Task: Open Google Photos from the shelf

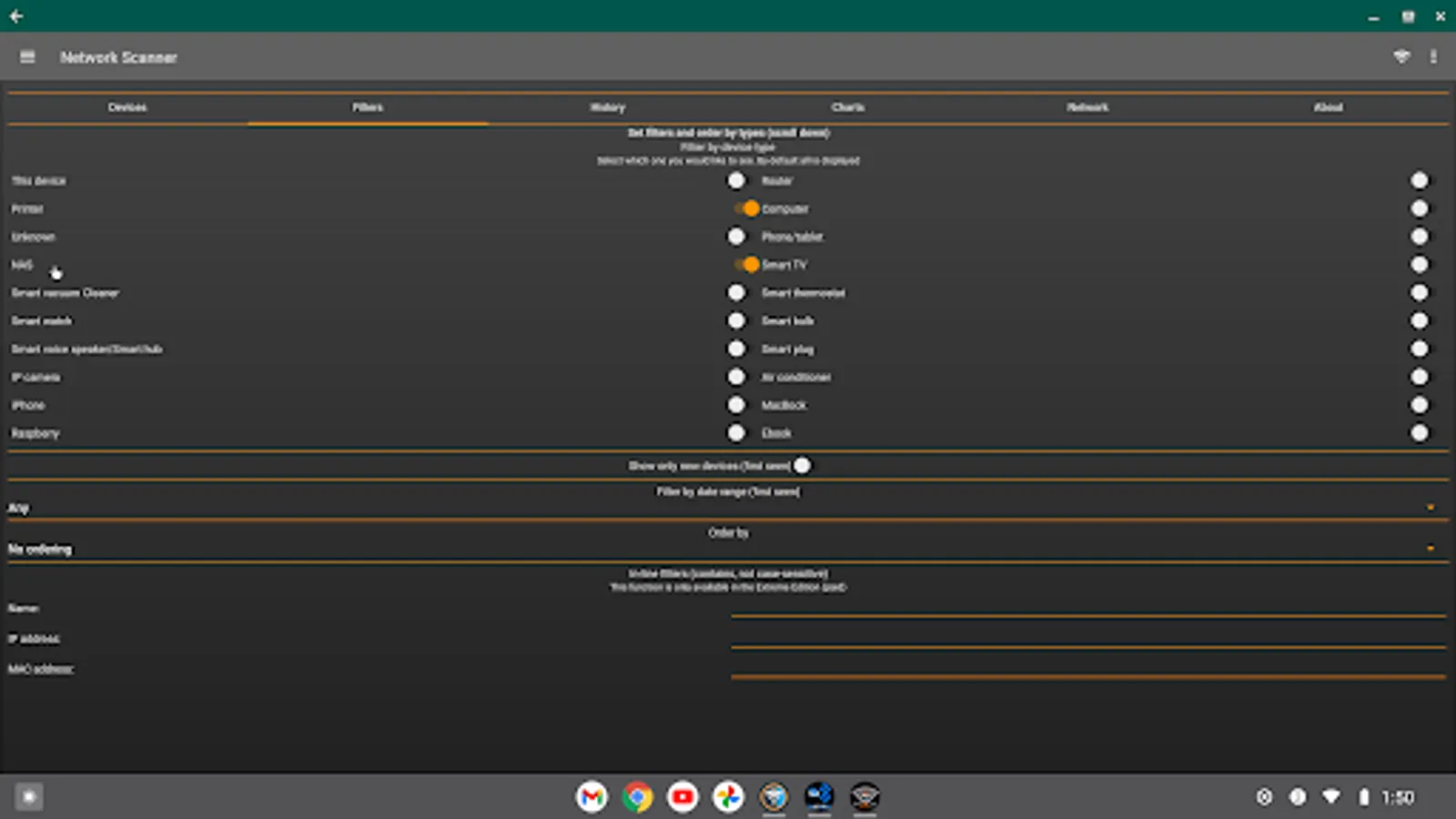Action: (728, 797)
